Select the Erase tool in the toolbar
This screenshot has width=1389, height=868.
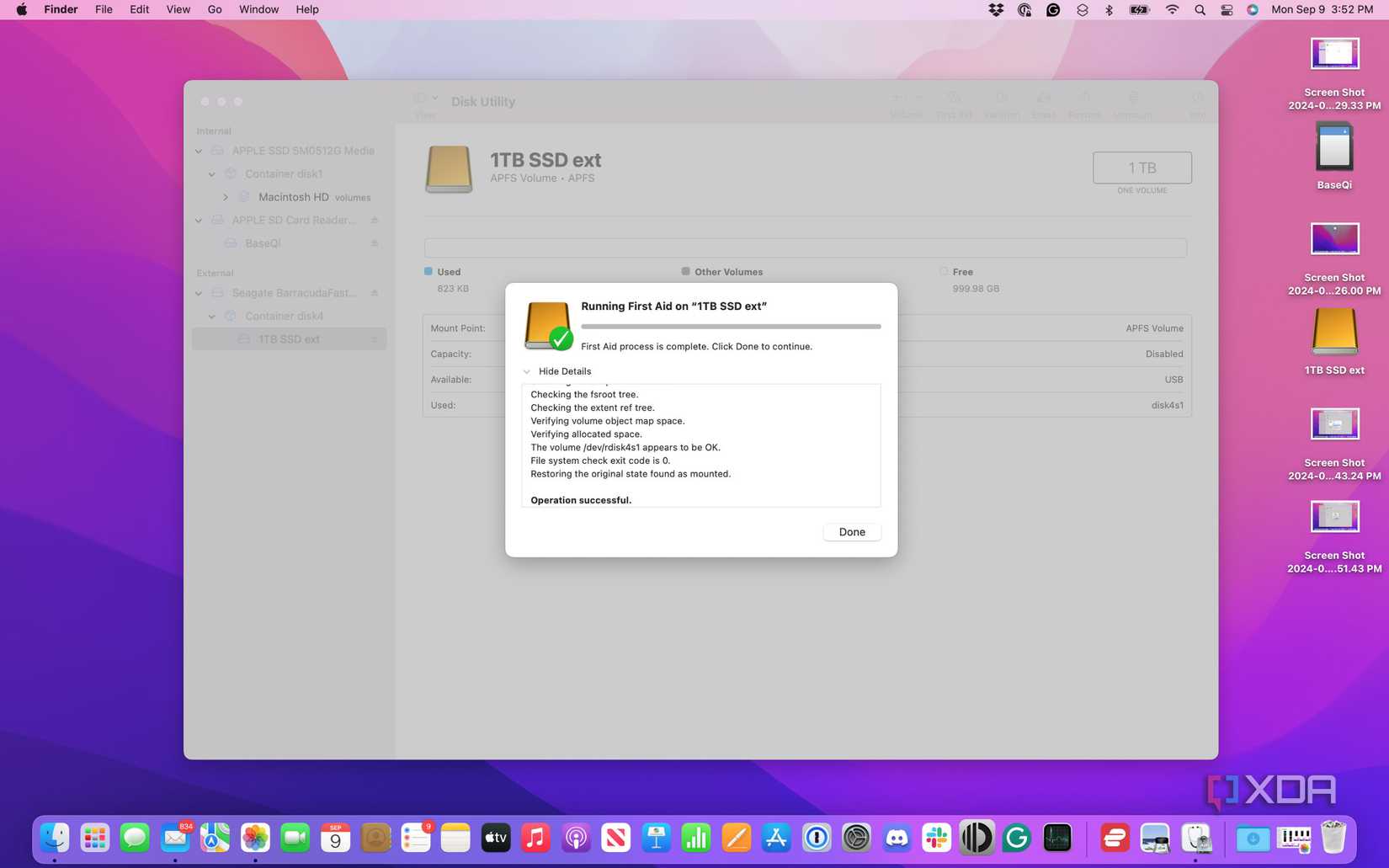tap(1044, 103)
